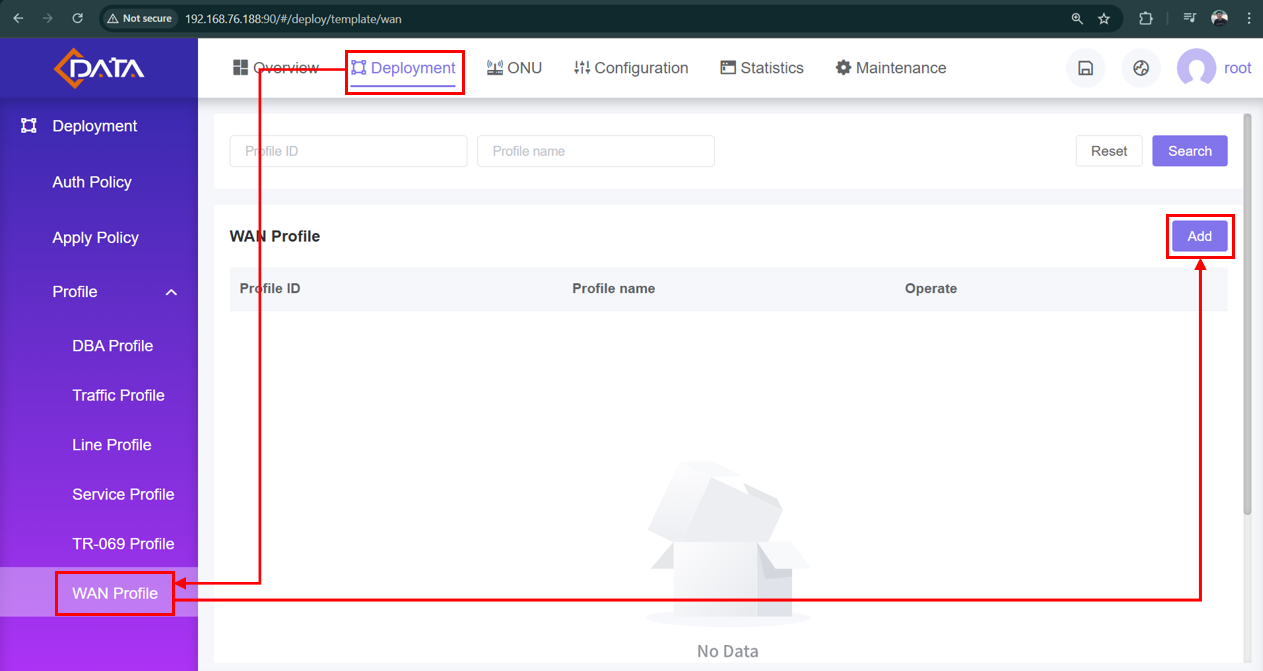The width and height of the screenshot is (1263, 671).
Task: Go to the Statistics tab
Action: tap(762, 68)
